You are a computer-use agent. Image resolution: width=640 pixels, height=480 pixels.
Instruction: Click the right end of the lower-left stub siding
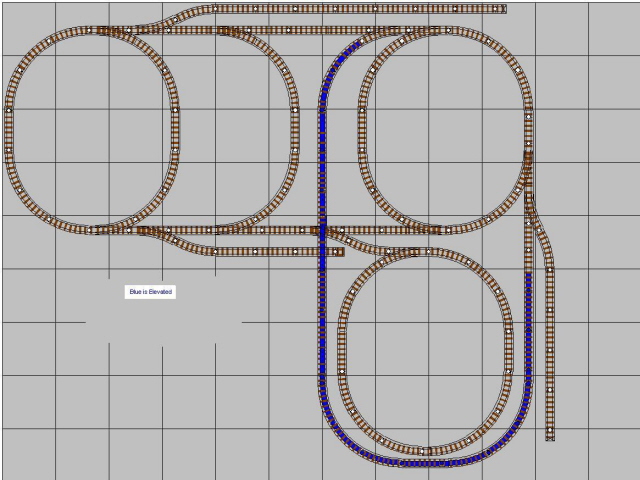tap(340, 252)
